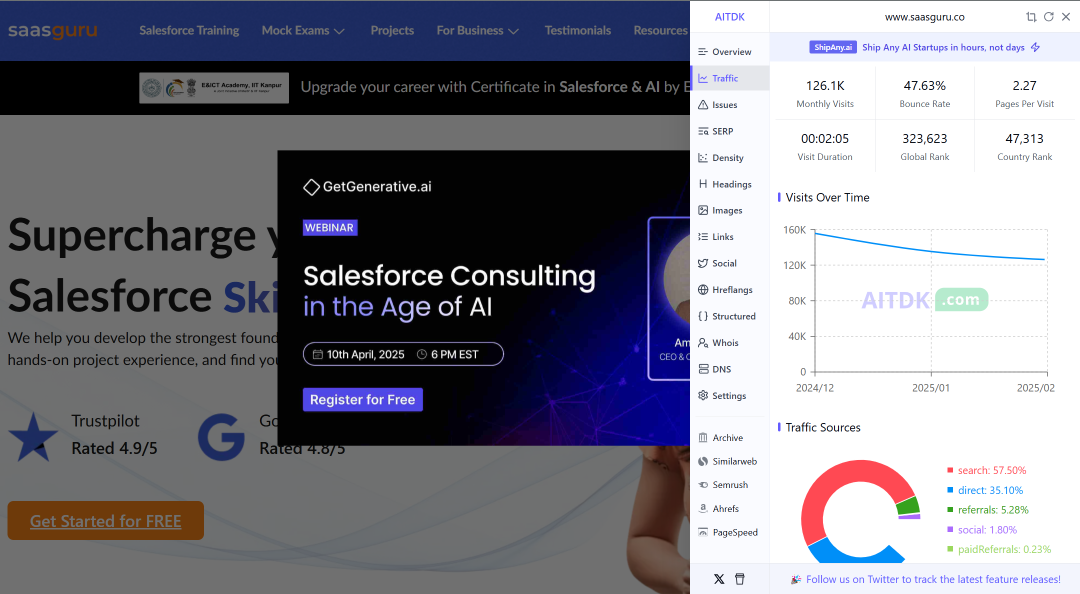Open the Testimonials nav item
1080x594 pixels.
coord(578,30)
